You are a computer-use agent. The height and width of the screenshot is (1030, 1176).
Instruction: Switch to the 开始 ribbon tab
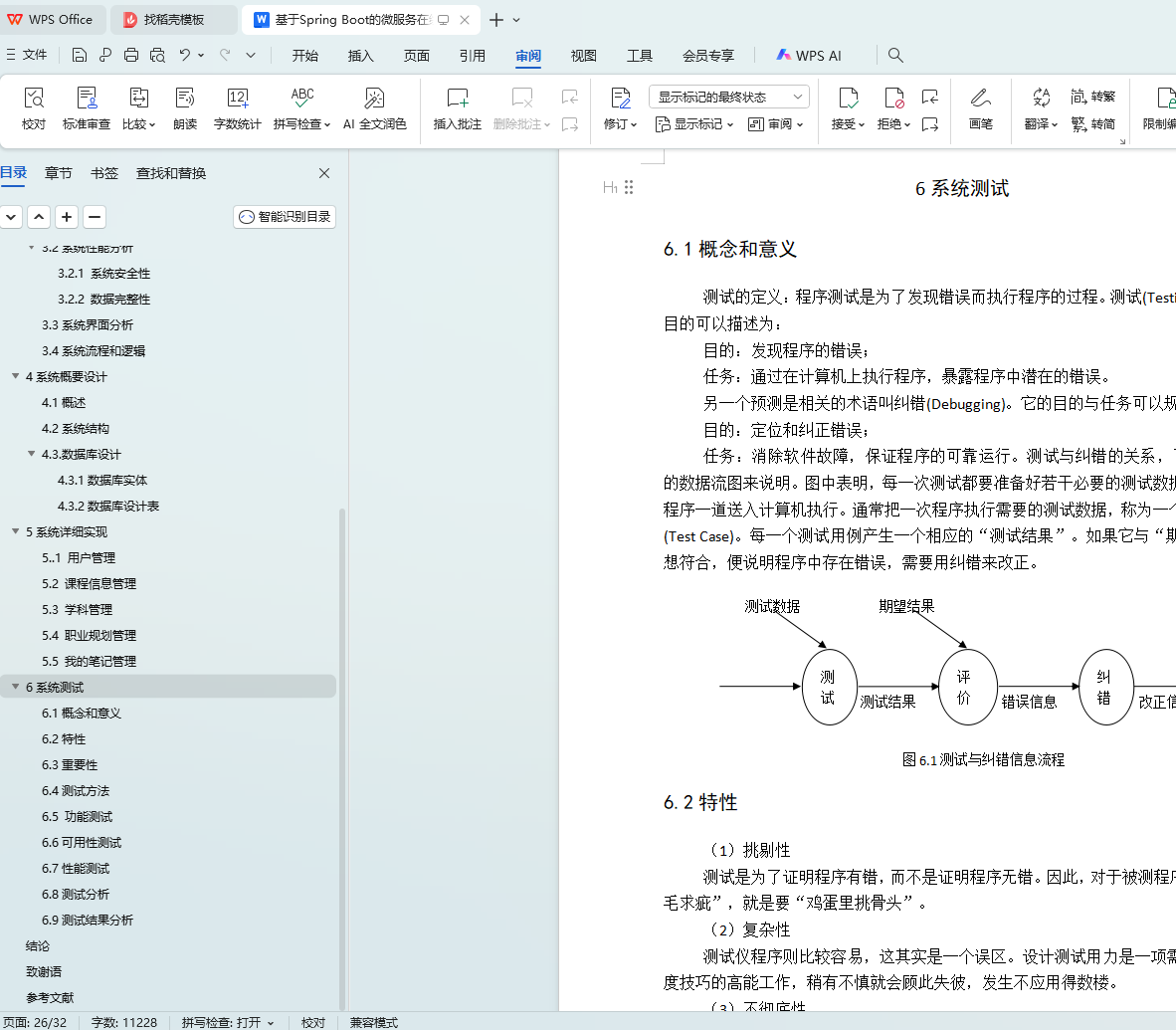(305, 56)
